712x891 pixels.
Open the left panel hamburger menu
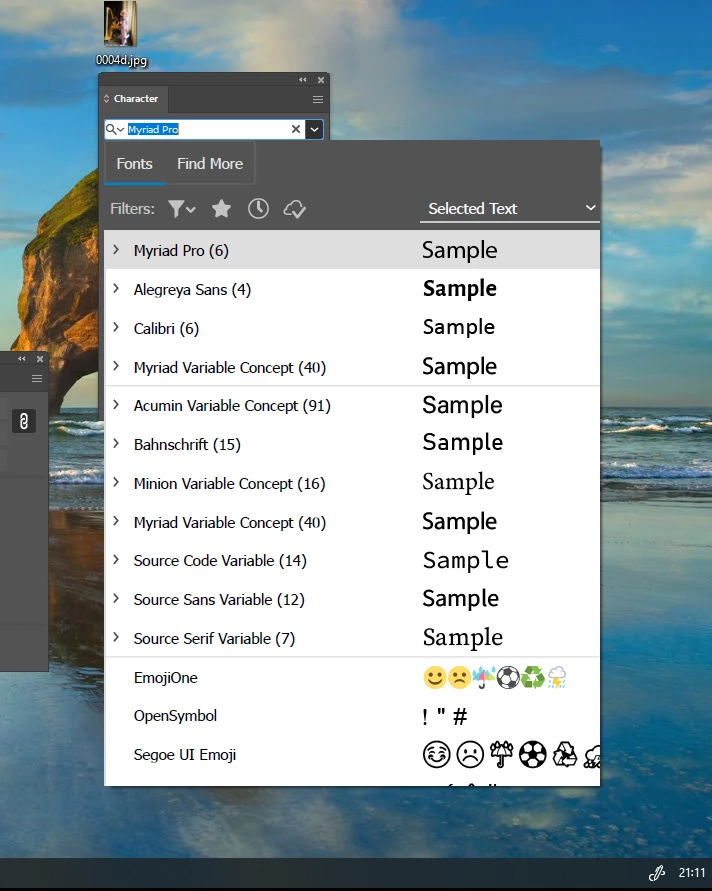[37, 378]
